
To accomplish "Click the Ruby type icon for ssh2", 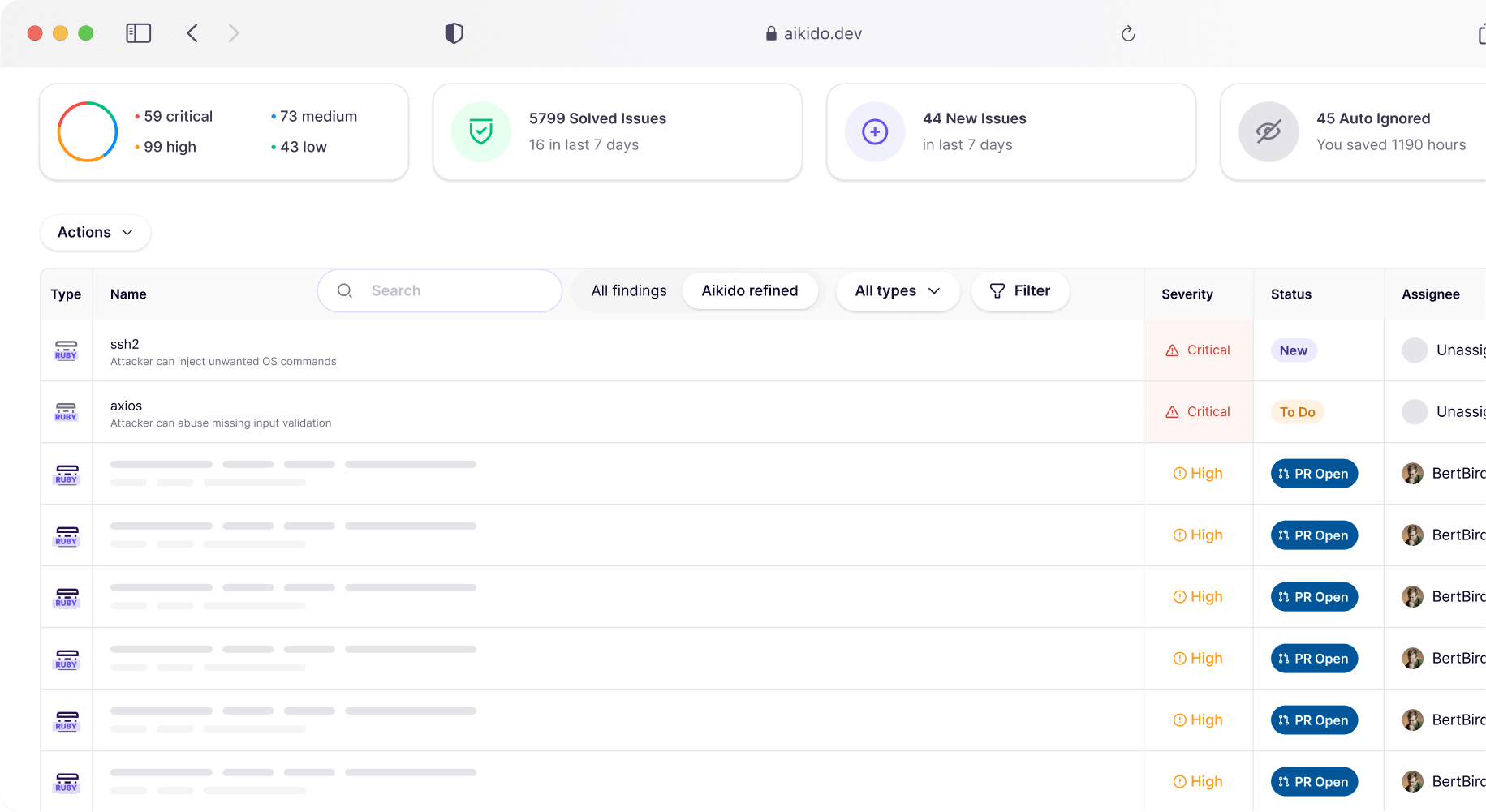I will pos(67,350).
